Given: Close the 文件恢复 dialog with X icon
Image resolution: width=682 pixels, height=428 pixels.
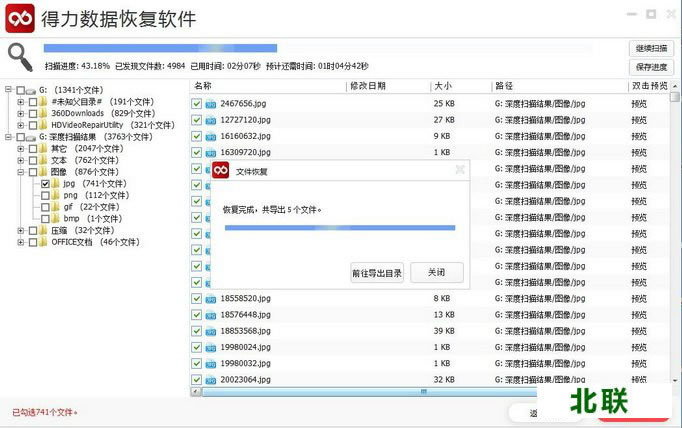Looking at the screenshot, I should pyautogui.click(x=459, y=171).
